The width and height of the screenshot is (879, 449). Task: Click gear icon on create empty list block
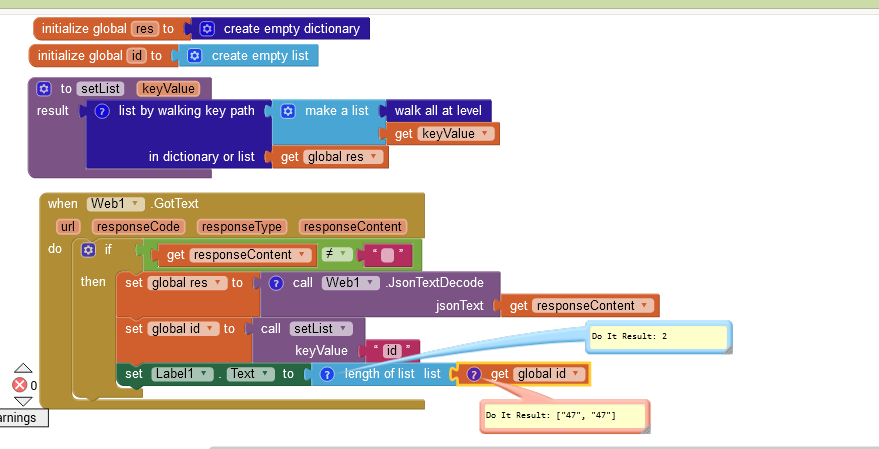[195, 55]
